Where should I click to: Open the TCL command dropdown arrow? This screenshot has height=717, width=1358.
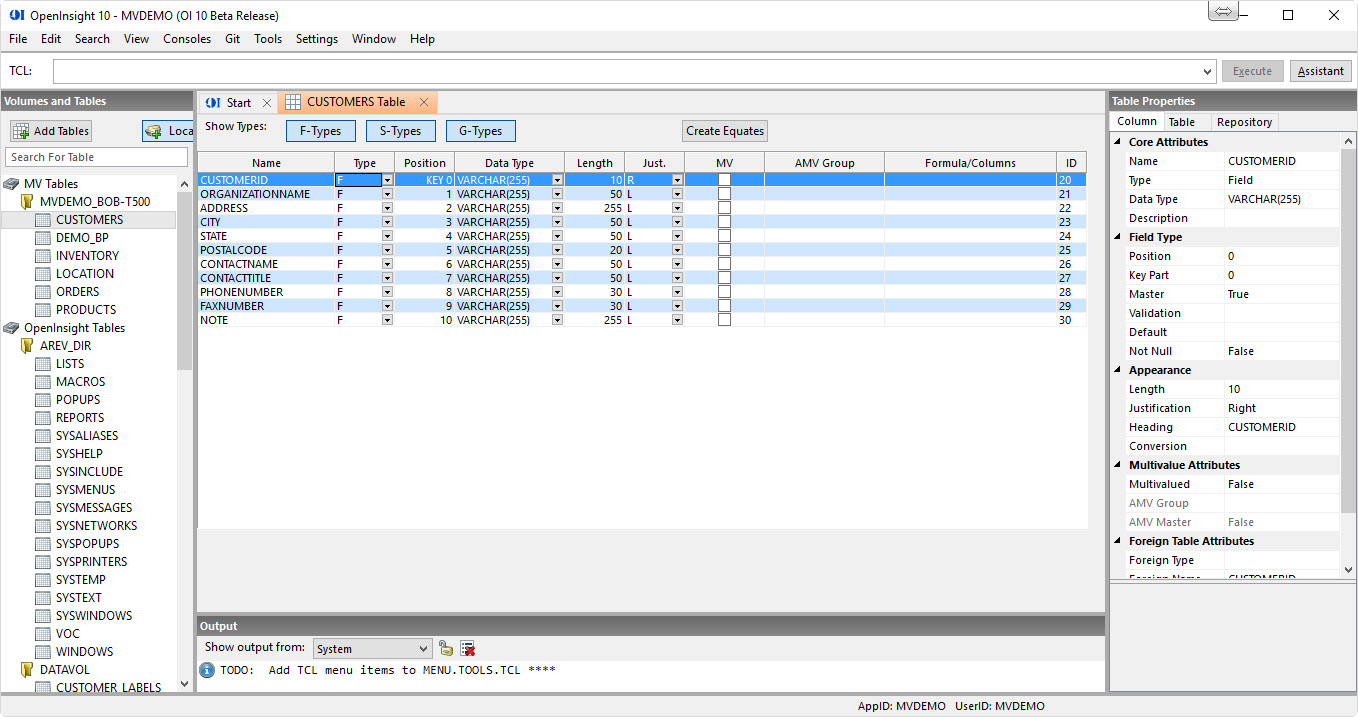tap(1209, 71)
